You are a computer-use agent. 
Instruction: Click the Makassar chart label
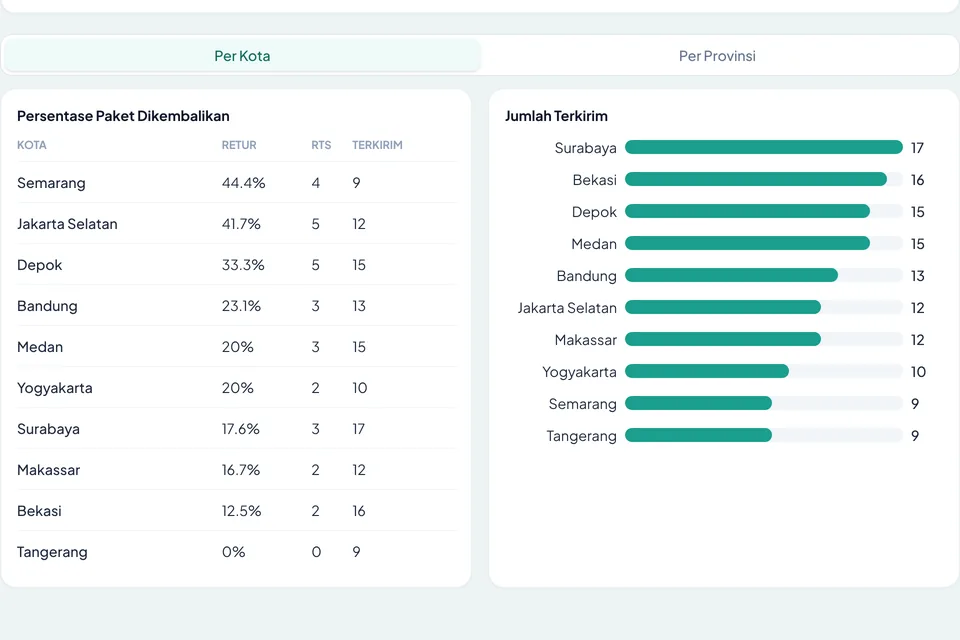coord(585,340)
